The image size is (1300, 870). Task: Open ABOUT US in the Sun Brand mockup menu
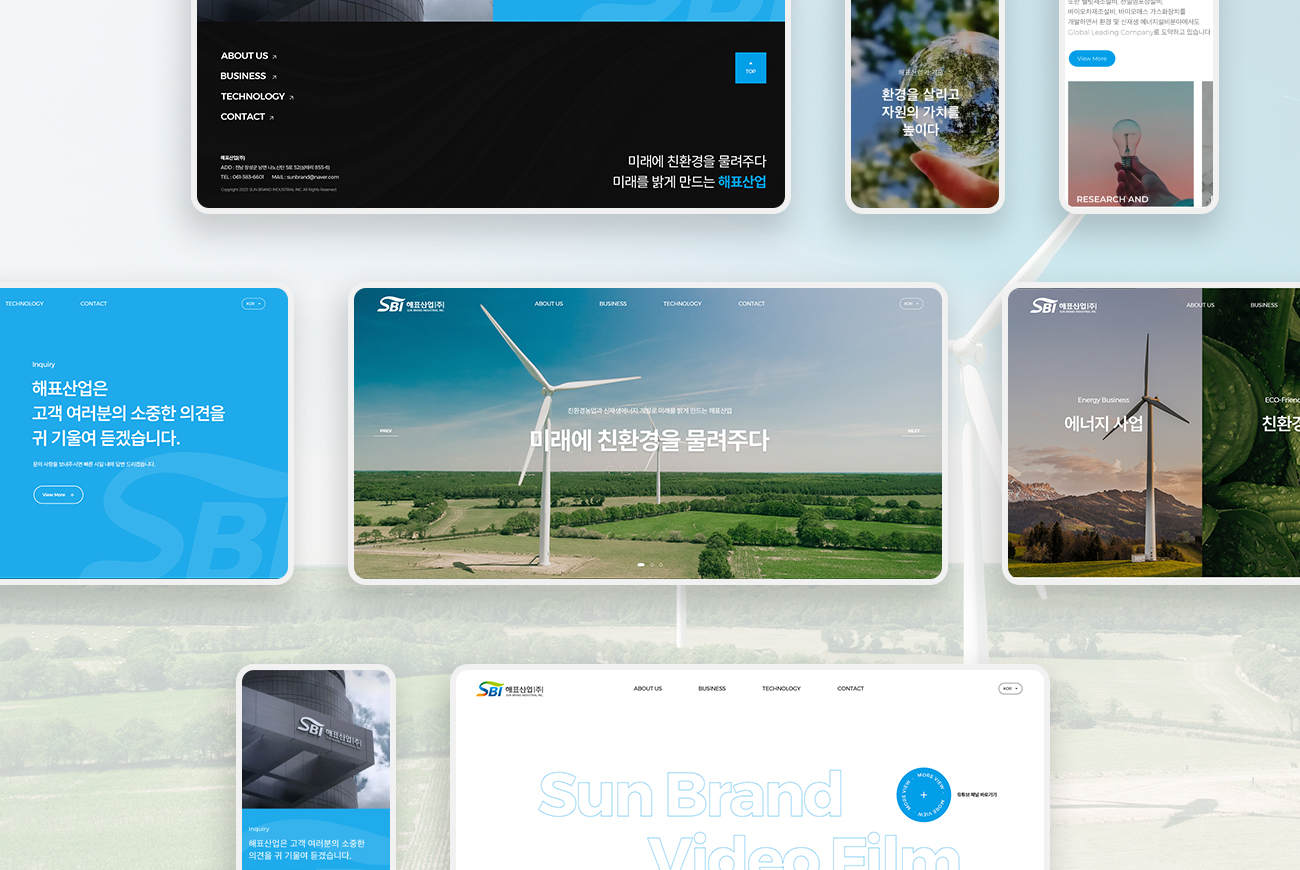(648, 689)
